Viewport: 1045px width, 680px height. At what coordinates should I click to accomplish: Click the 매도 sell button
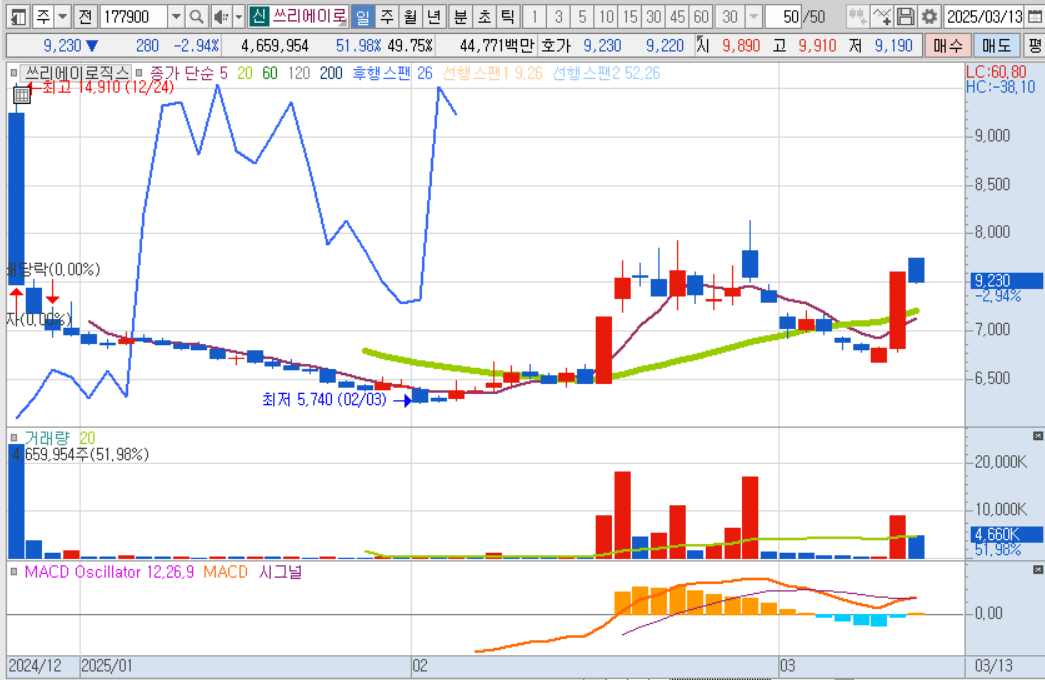(996, 46)
